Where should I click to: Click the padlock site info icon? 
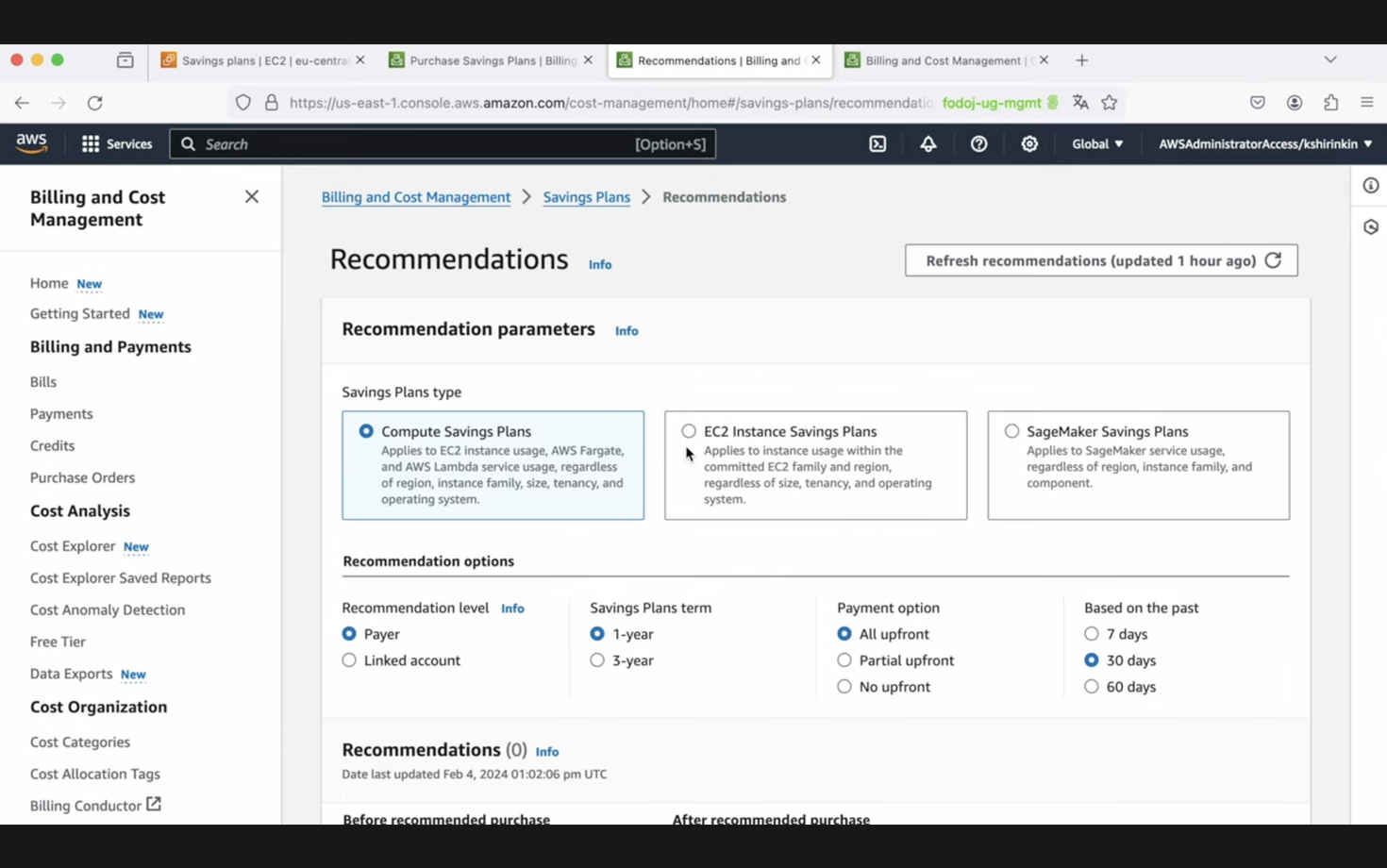pos(272,103)
